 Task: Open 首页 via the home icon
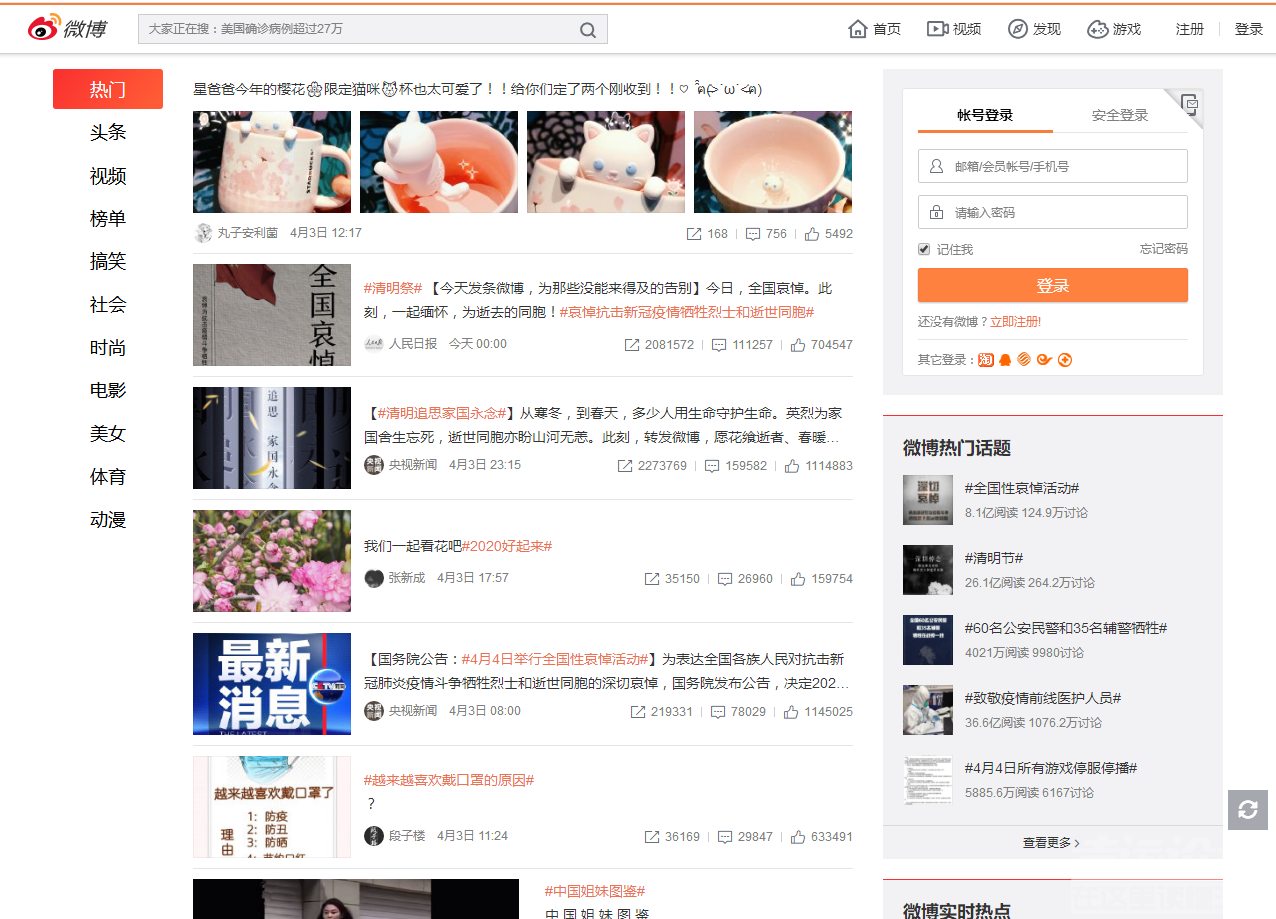(x=857, y=29)
